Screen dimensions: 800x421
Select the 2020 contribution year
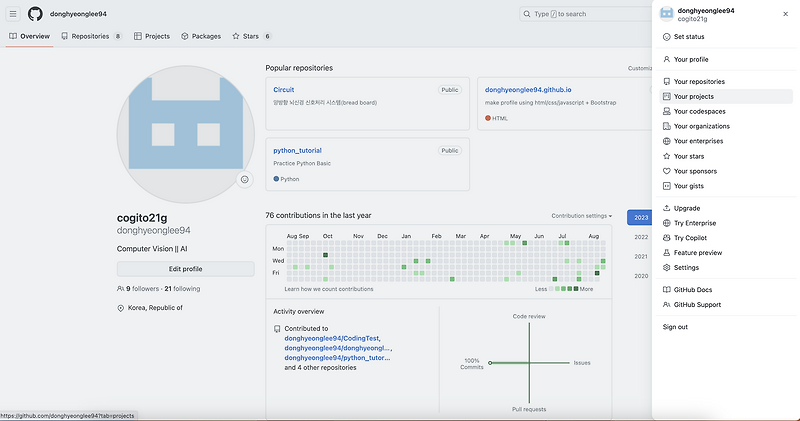(641, 276)
